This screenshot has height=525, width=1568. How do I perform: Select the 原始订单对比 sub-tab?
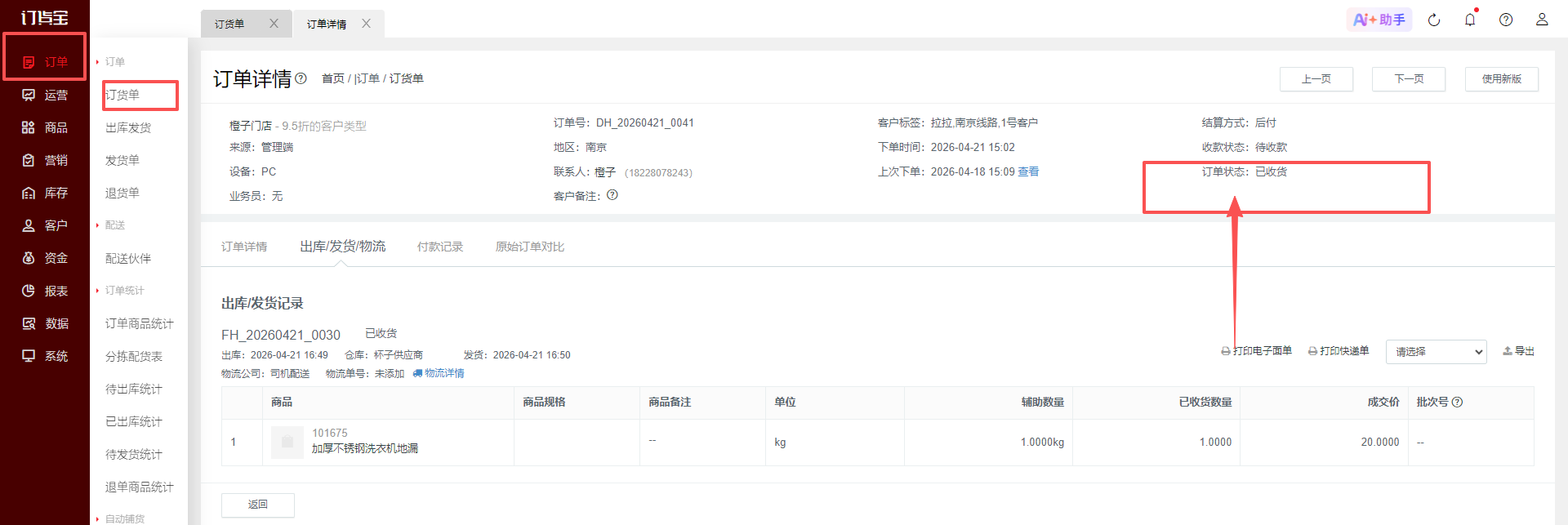tap(530, 247)
